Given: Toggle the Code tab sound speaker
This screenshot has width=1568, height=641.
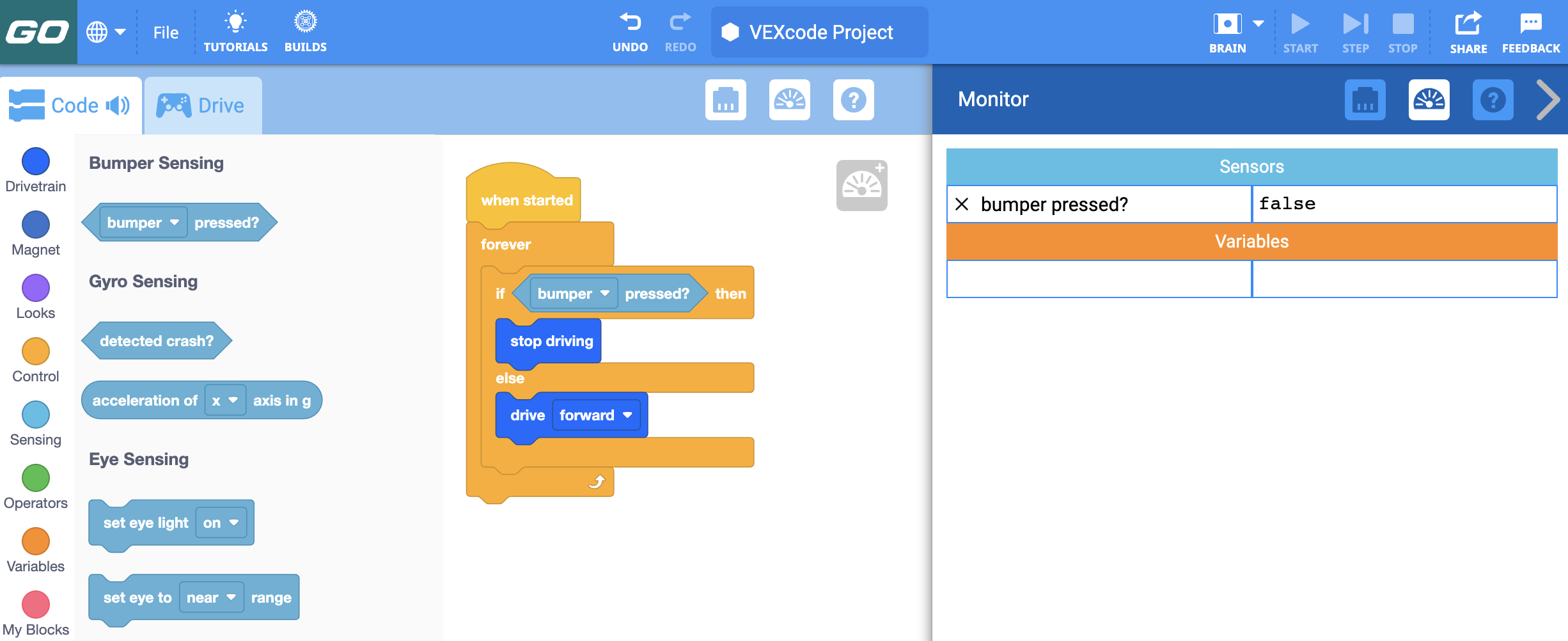Looking at the screenshot, I should click(x=118, y=105).
